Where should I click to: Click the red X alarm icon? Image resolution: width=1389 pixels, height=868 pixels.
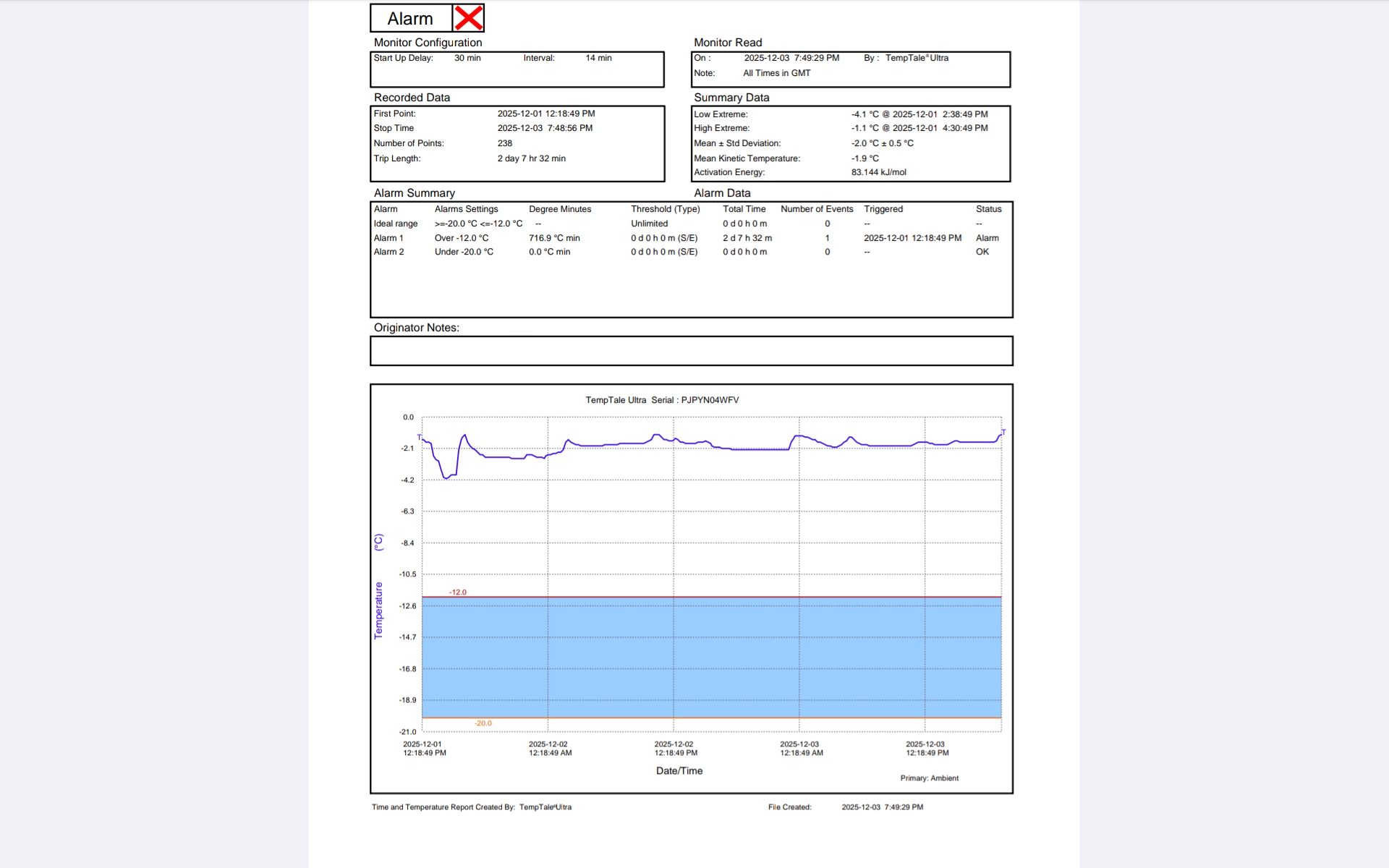coord(469,18)
